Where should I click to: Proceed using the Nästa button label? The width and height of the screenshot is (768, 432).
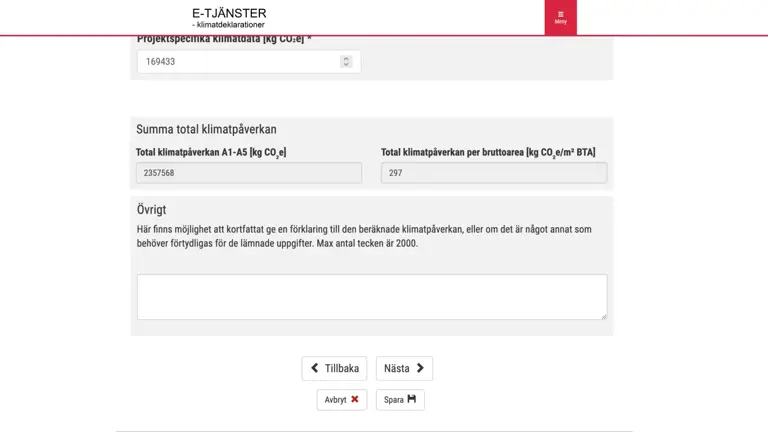coord(397,368)
